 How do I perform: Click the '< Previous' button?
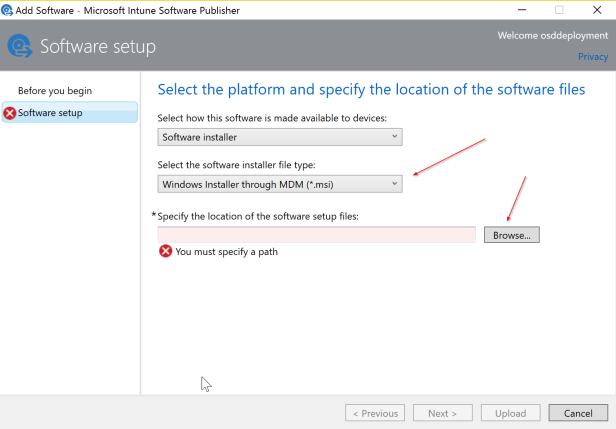[375, 413]
